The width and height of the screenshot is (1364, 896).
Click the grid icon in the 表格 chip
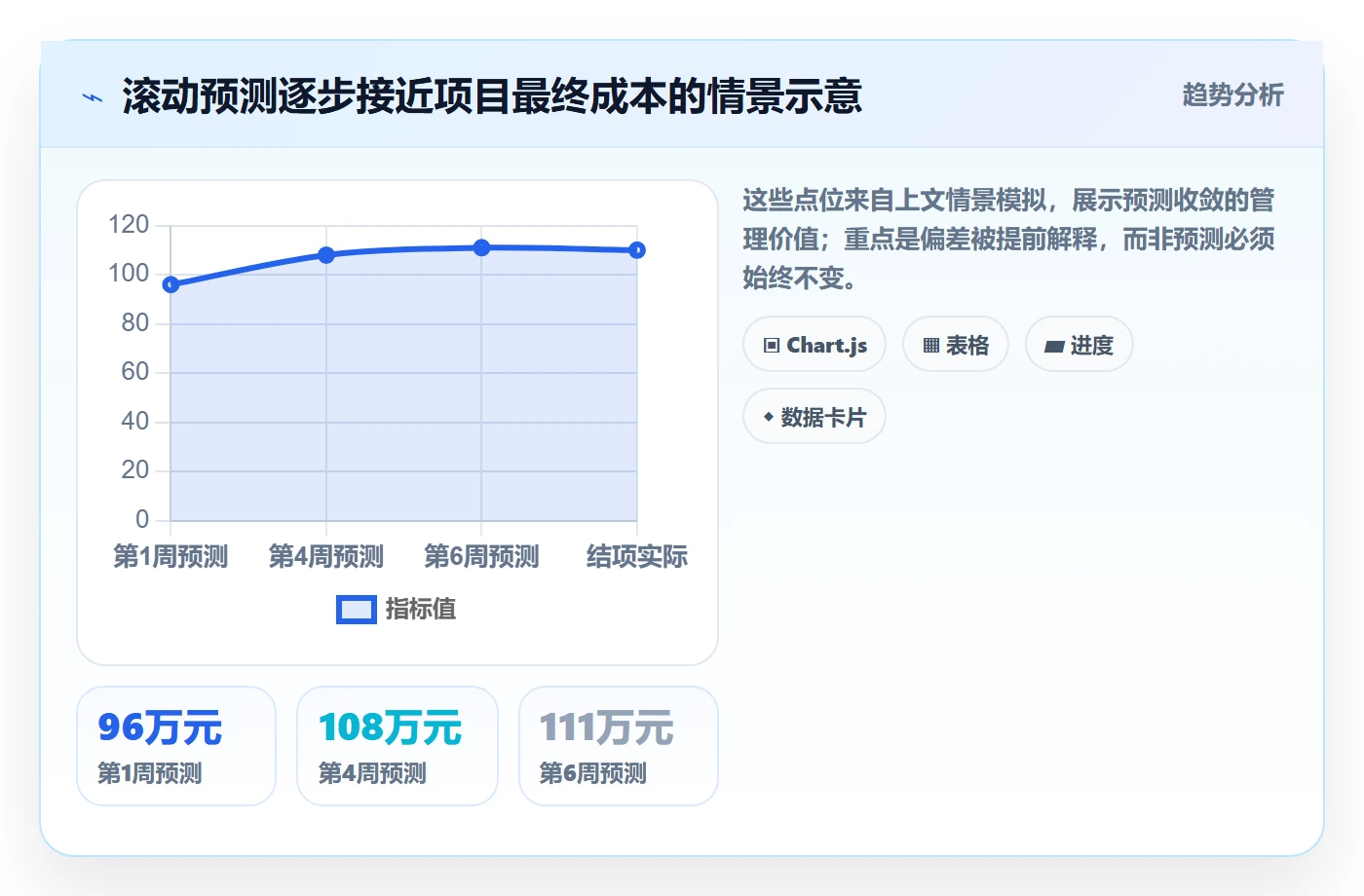click(931, 346)
